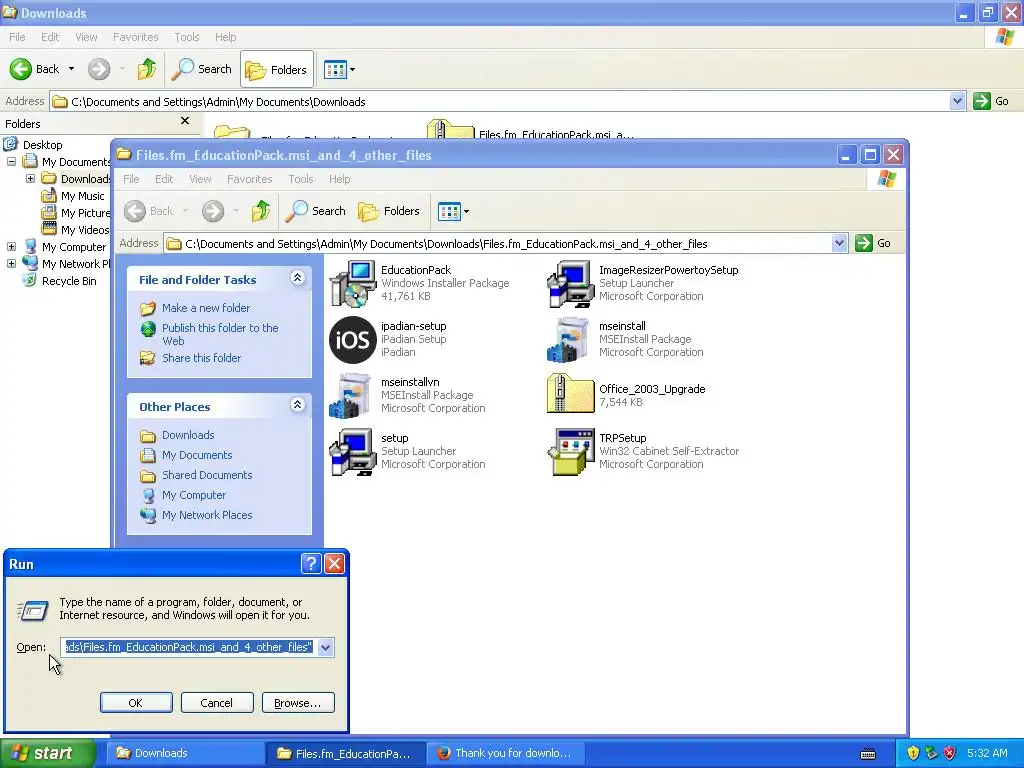Click Search in the Files.fm window toolbar
This screenshot has height=768, width=1024.
[316, 211]
